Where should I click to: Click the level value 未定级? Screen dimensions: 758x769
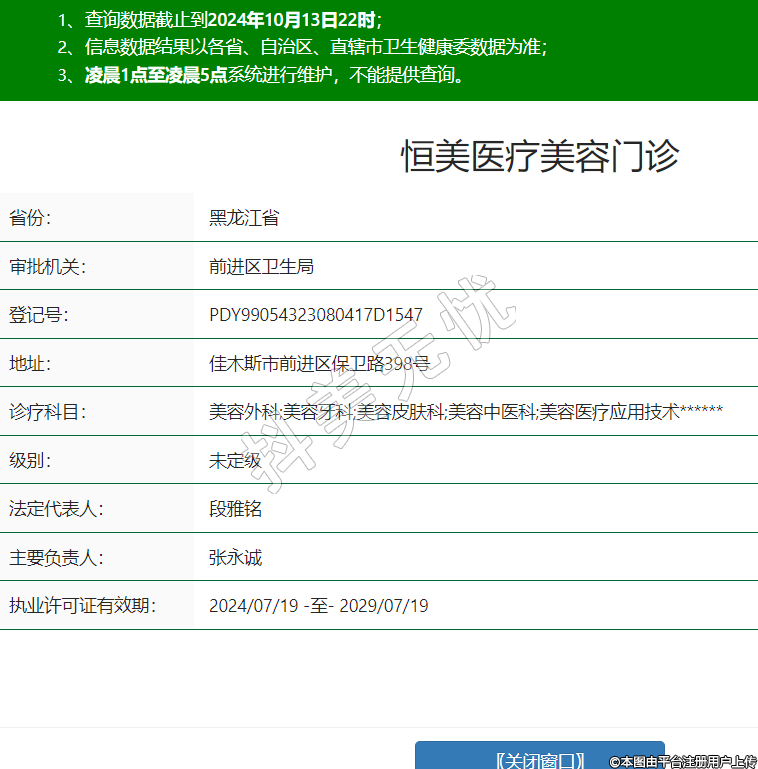click(235, 461)
